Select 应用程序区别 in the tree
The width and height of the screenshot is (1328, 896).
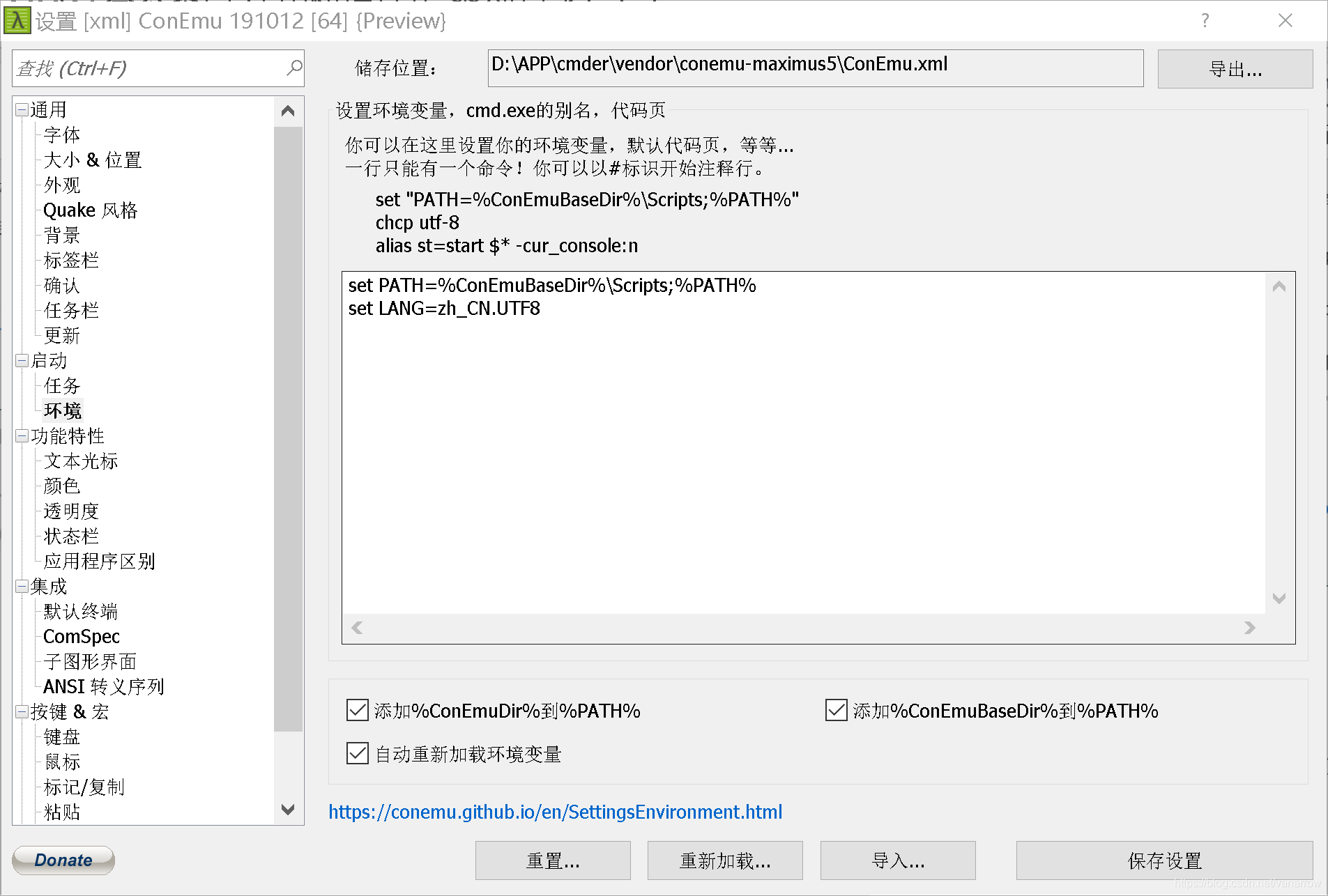99,562
